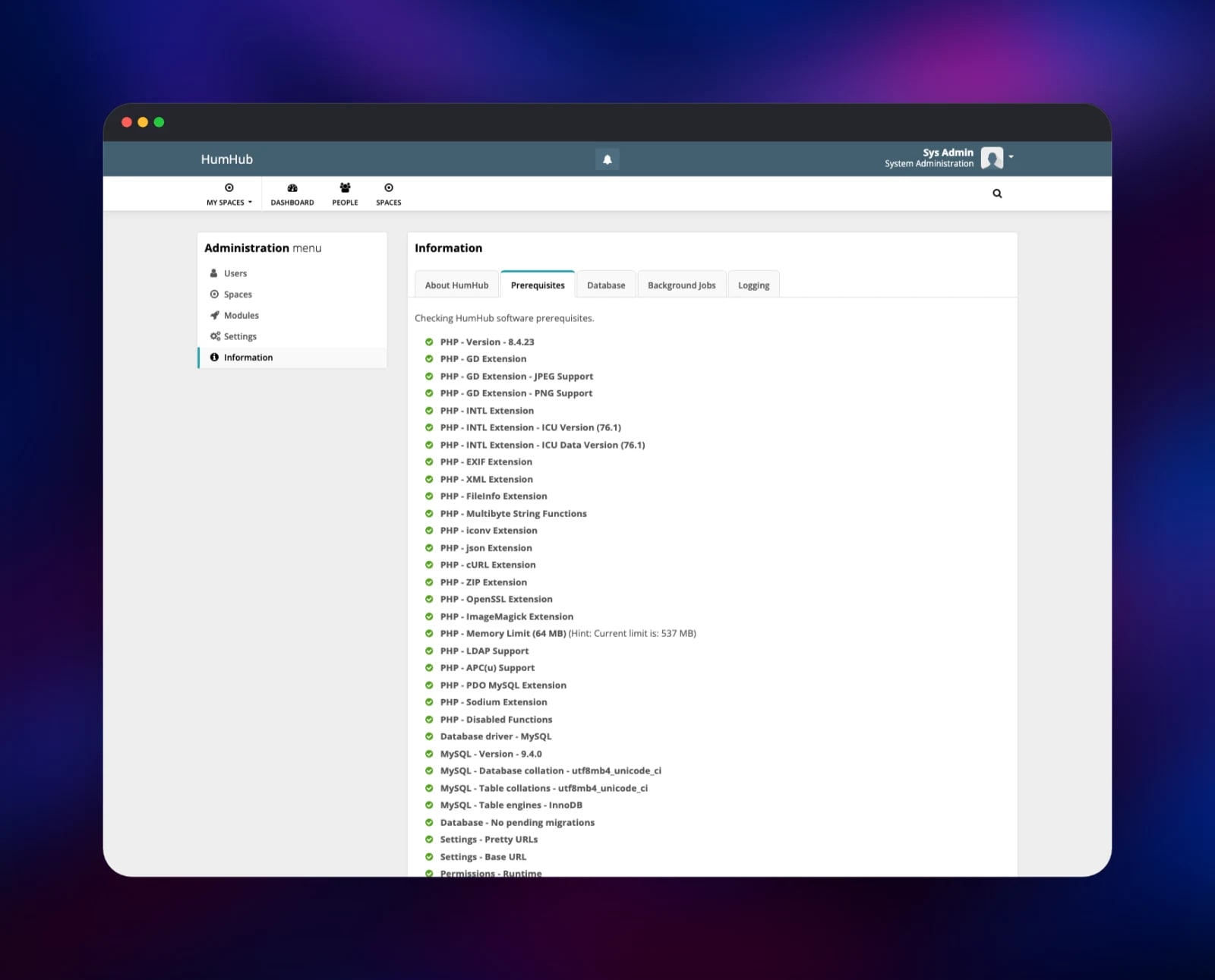Expand the account dropdown caret
Image resolution: width=1215 pixels, height=980 pixels.
[1011, 156]
